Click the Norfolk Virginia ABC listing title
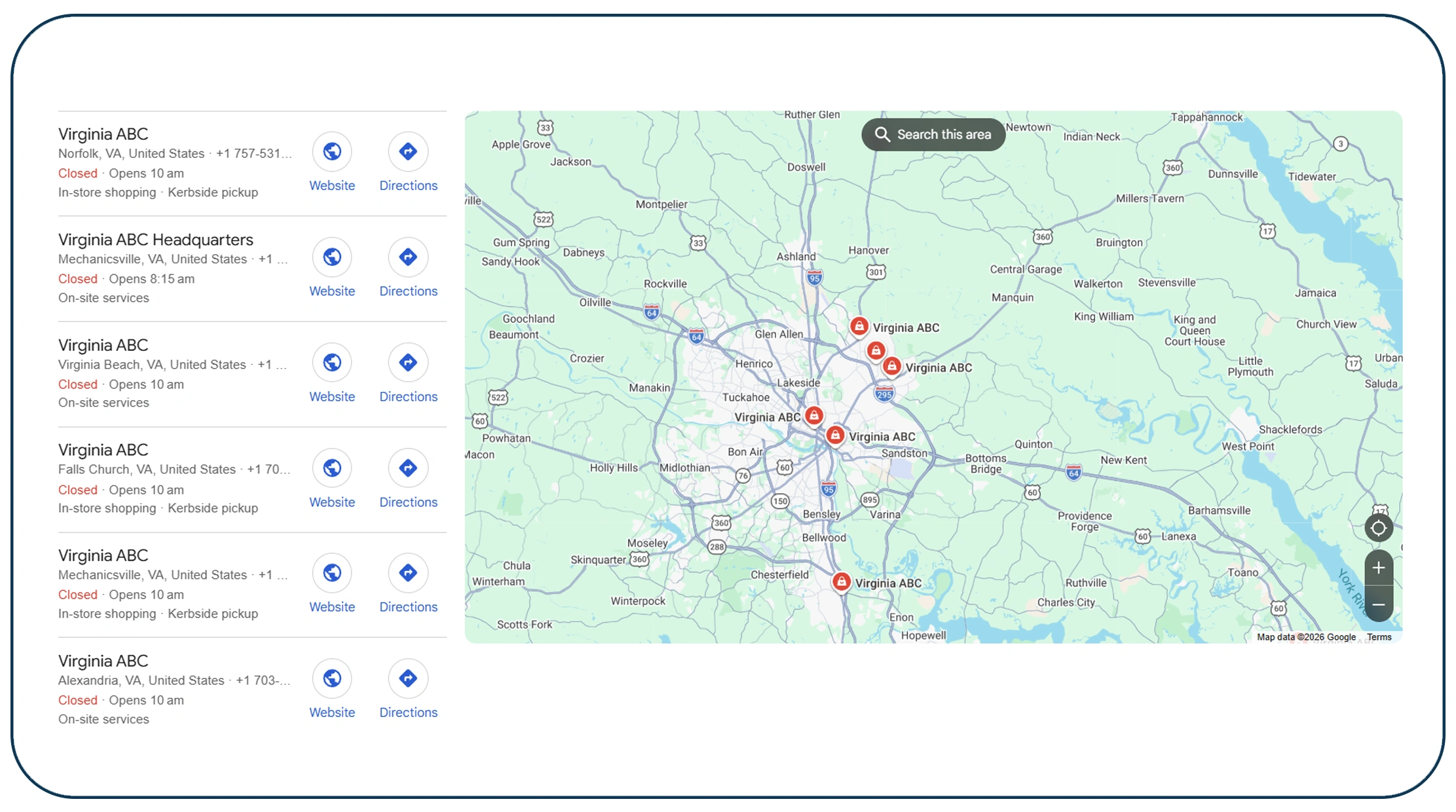This screenshot has width=1456, height=812. tap(103, 134)
